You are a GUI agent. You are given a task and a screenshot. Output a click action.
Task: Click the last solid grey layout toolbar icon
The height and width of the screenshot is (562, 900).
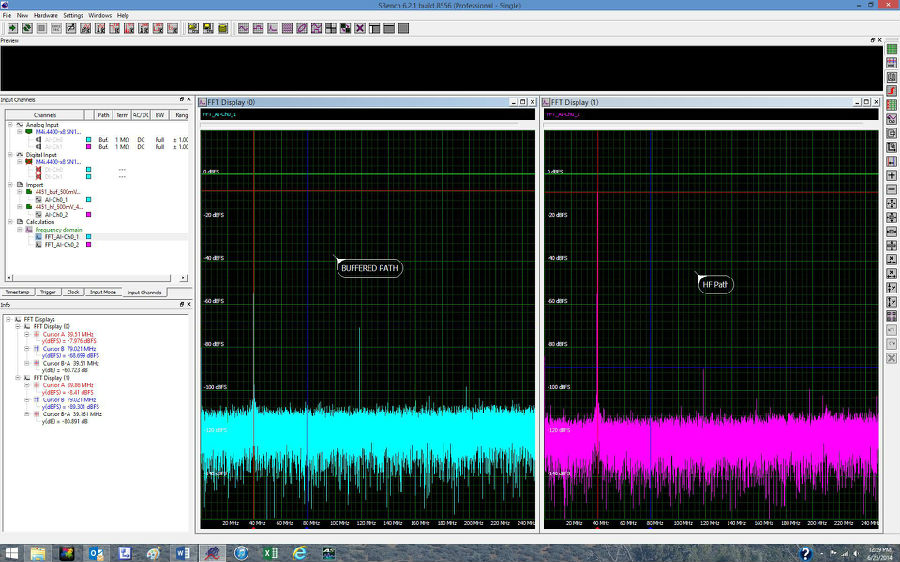[404, 28]
